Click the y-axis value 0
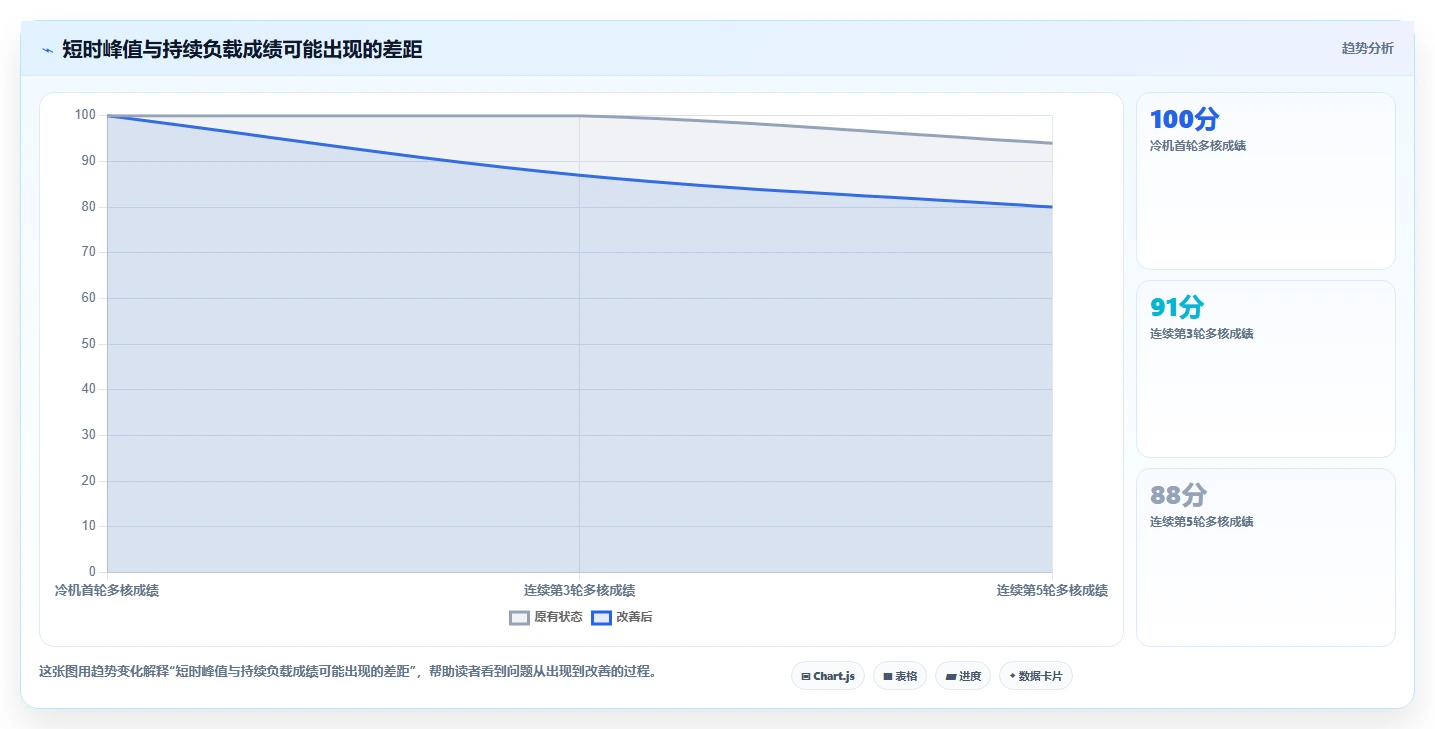This screenshot has width=1435, height=729. [x=92, y=572]
